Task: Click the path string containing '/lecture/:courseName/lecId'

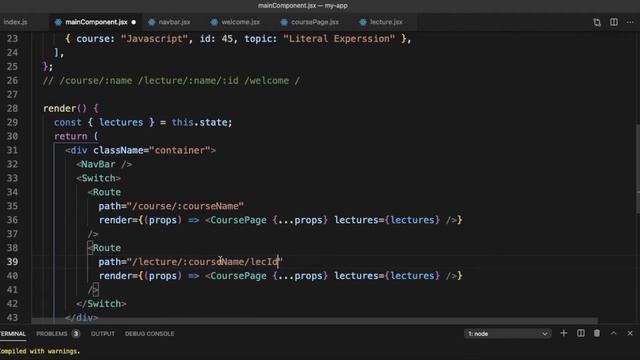Action: pos(204,262)
